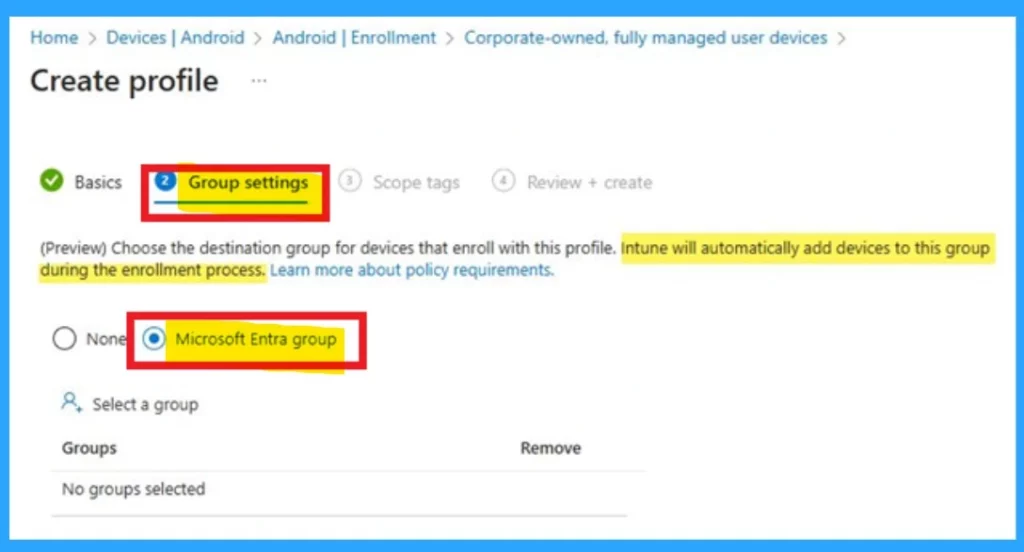Select the None radio button
Screen dimensions: 1024x552
click(65, 338)
